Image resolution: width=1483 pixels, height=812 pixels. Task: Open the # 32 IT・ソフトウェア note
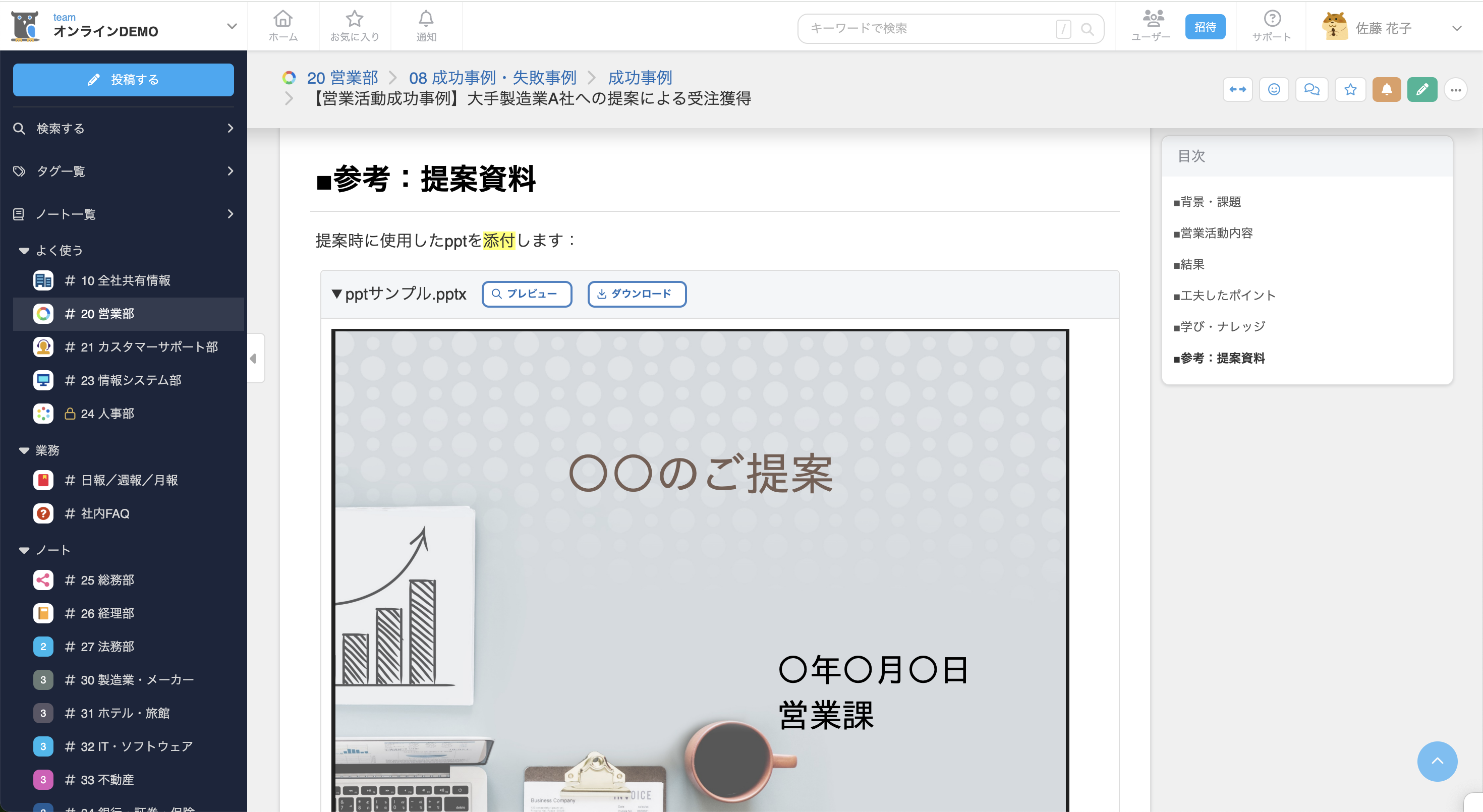[x=128, y=746]
